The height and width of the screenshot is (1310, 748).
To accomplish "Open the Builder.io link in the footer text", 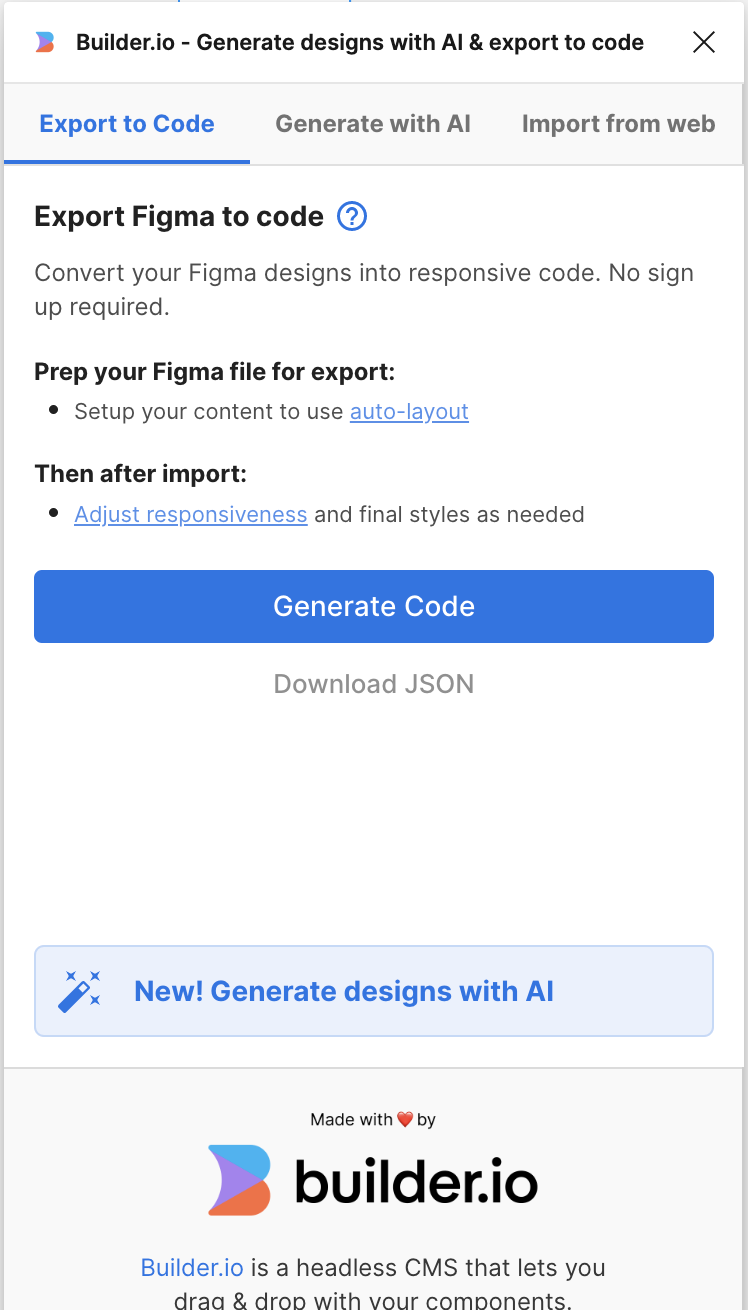I will 192,1267.
